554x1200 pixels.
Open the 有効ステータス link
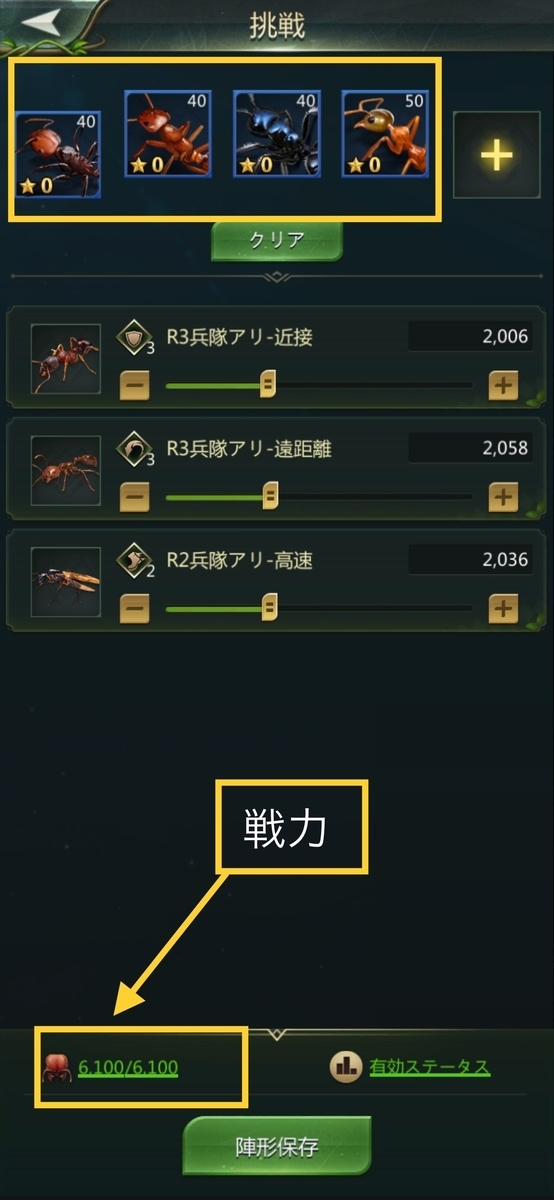(430, 1067)
